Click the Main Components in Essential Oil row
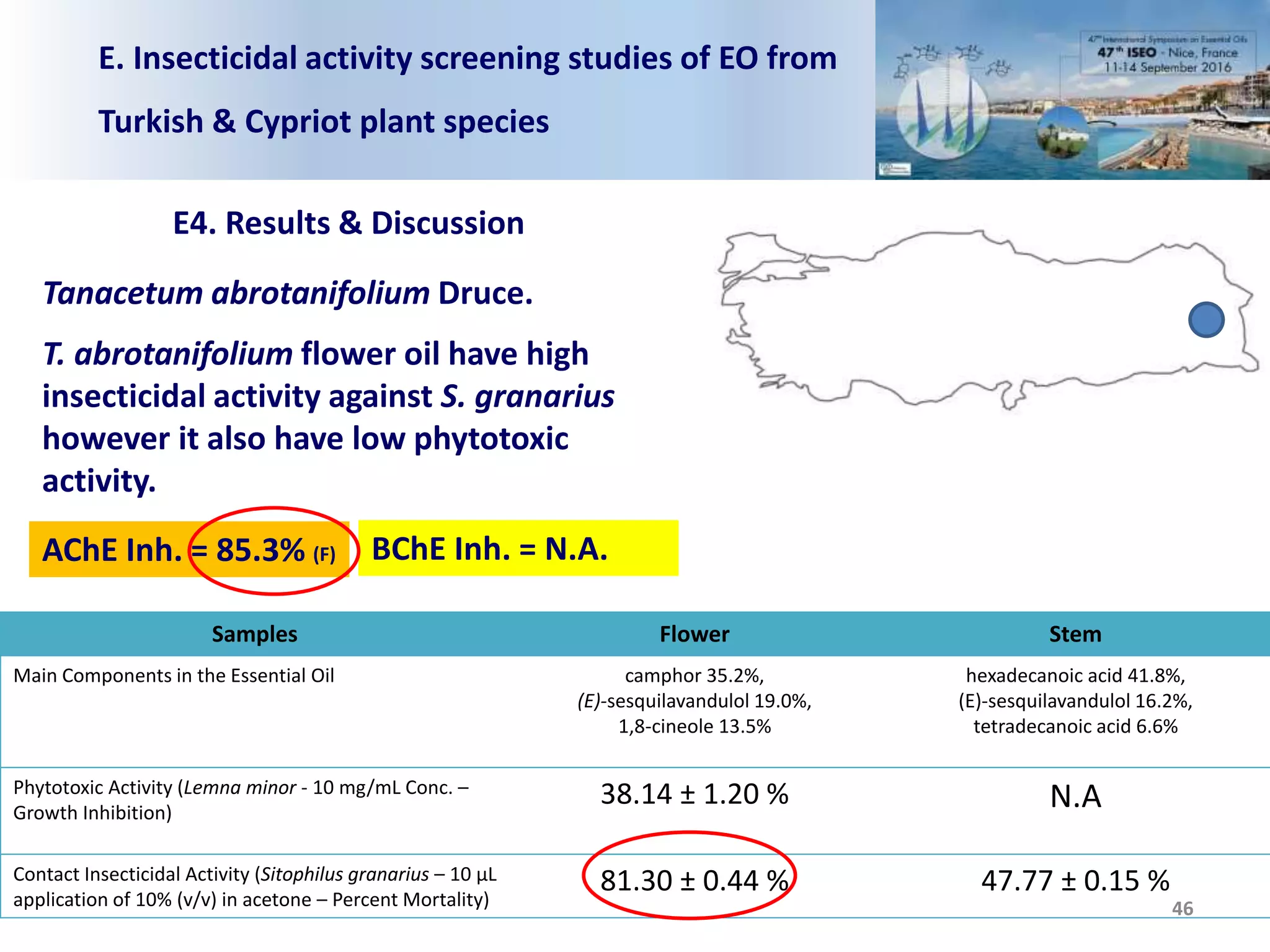 174,676
